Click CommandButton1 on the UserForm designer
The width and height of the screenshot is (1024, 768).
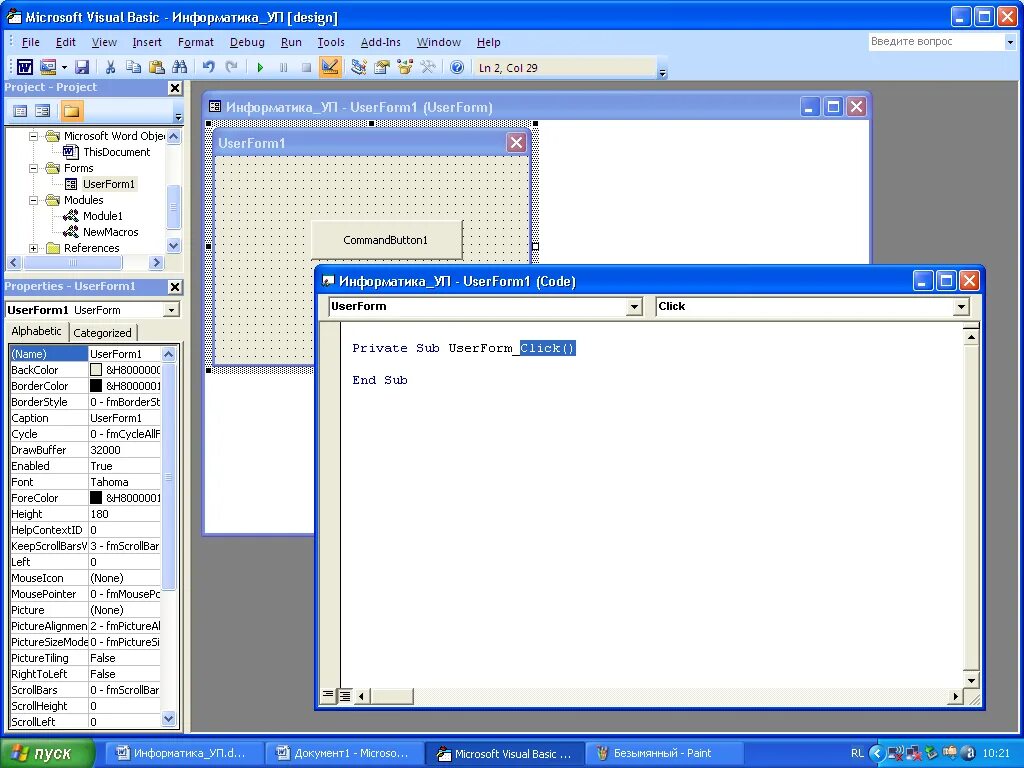pyautogui.click(x=386, y=240)
